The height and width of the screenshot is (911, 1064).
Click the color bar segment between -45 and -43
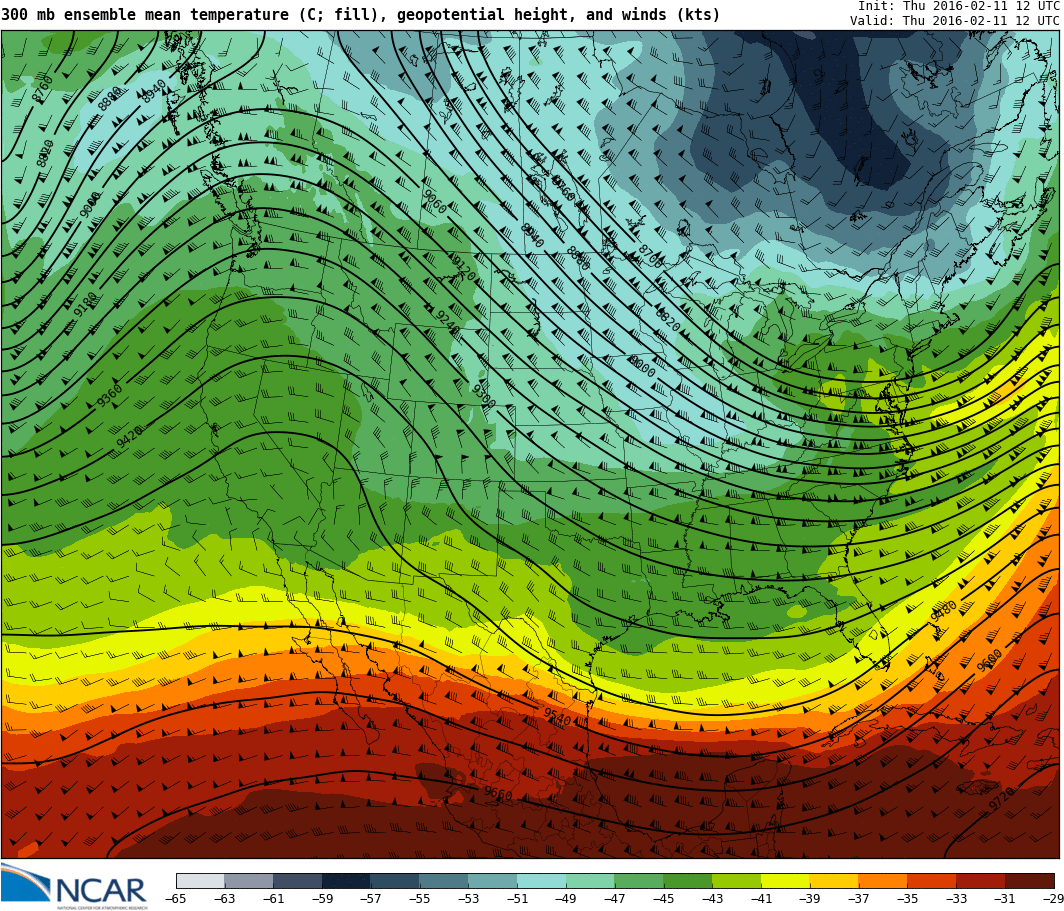coord(688,880)
